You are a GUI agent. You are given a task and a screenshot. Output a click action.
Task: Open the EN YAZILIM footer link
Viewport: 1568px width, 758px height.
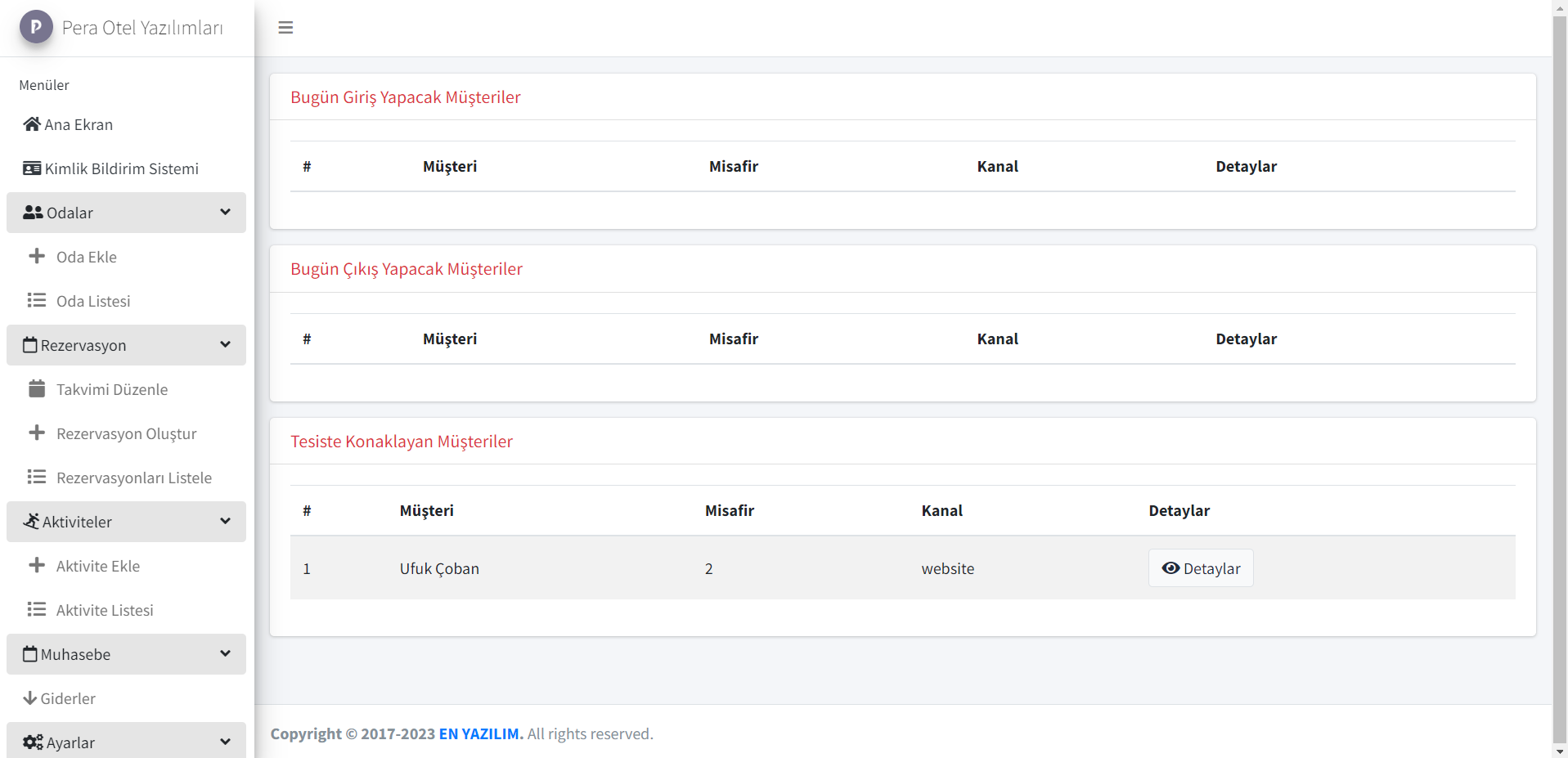click(x=480, y=733)
